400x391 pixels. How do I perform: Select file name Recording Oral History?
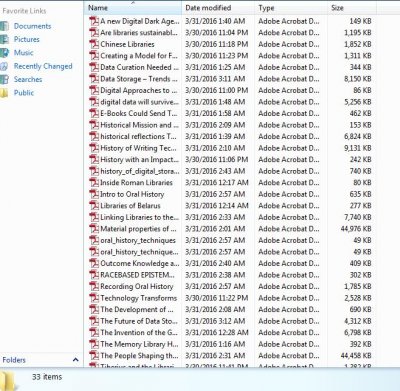137,286
